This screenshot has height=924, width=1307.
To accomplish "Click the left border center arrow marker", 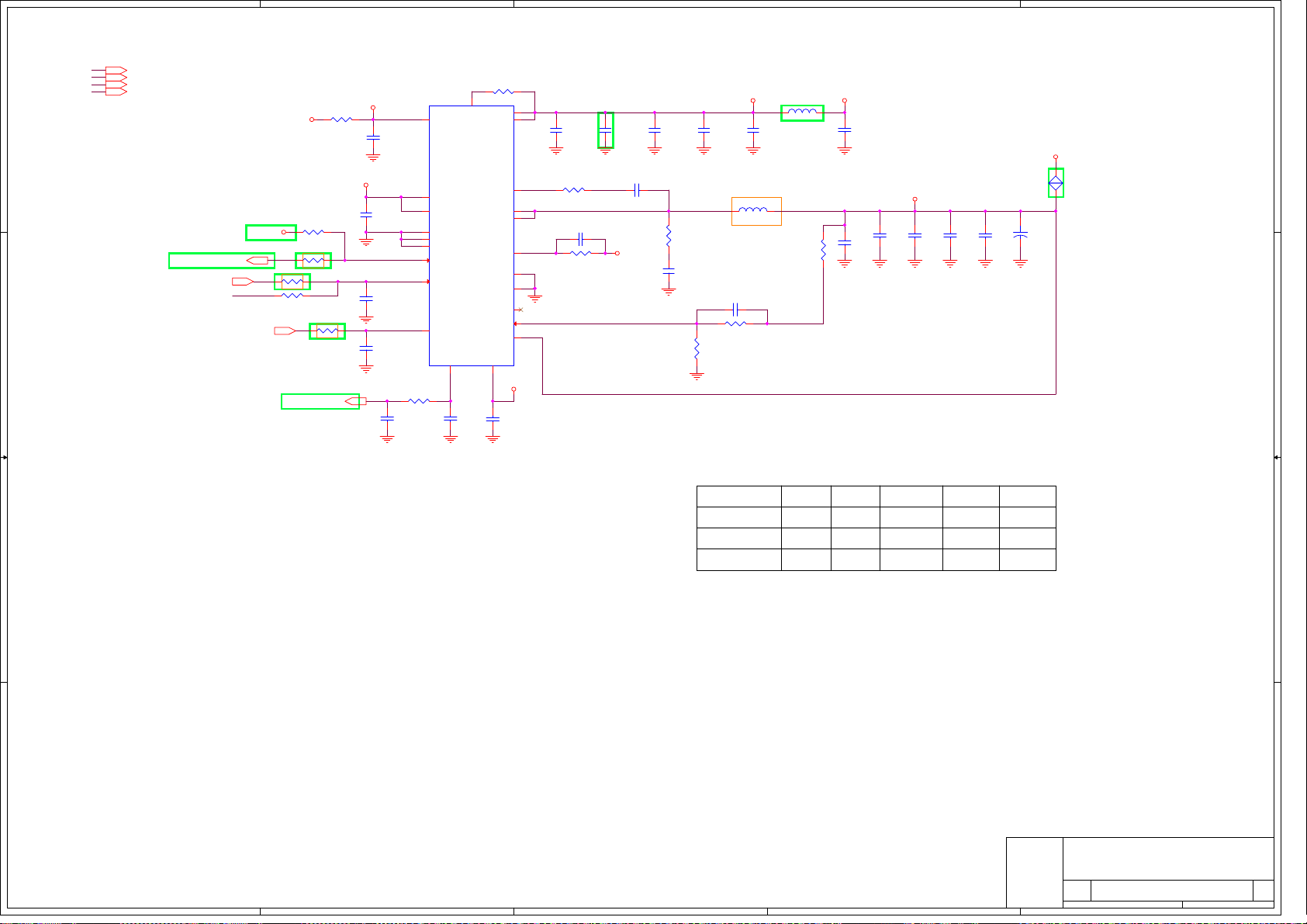I will click(x=4, y=458).
